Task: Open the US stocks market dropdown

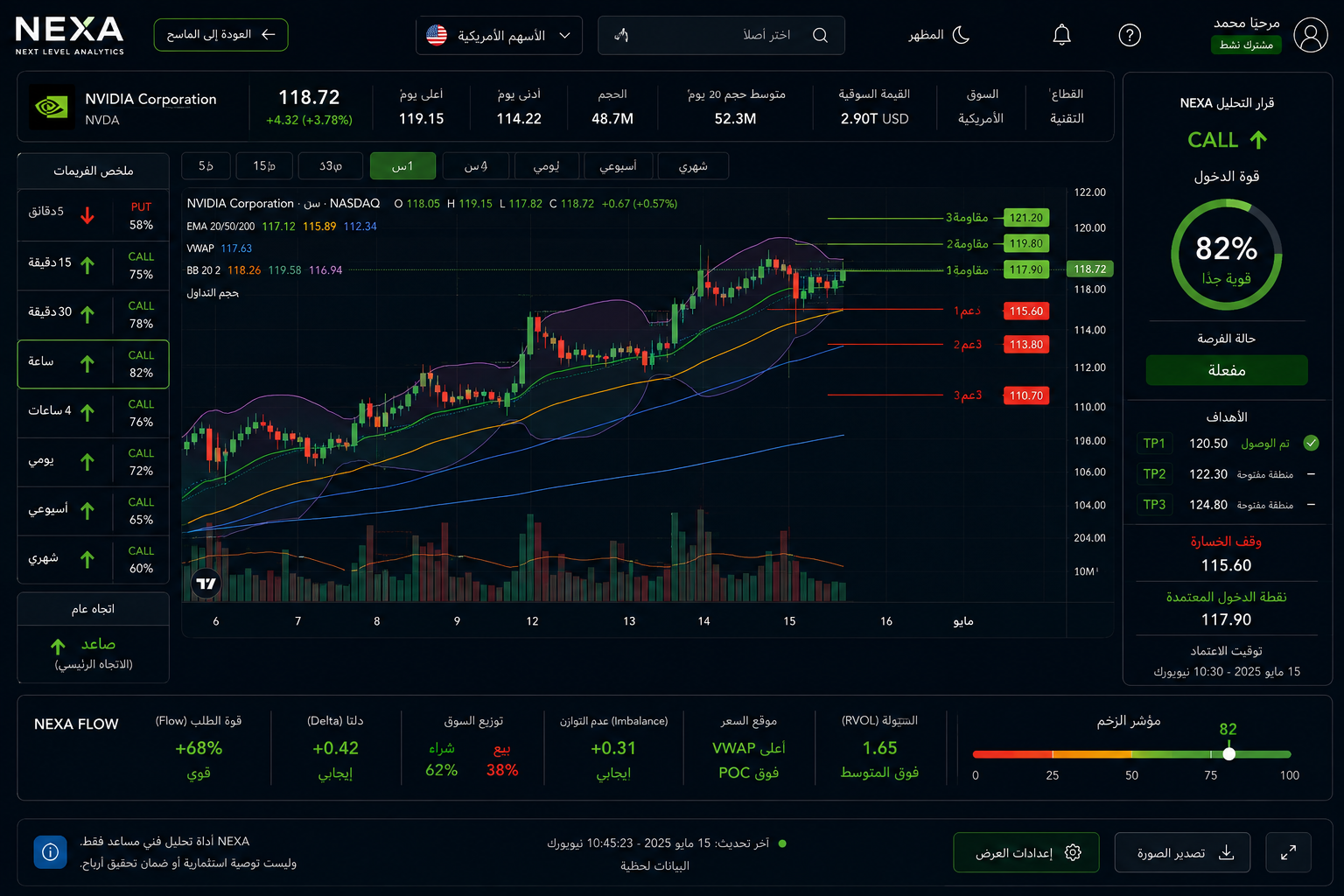Action: tap(499, 35)
